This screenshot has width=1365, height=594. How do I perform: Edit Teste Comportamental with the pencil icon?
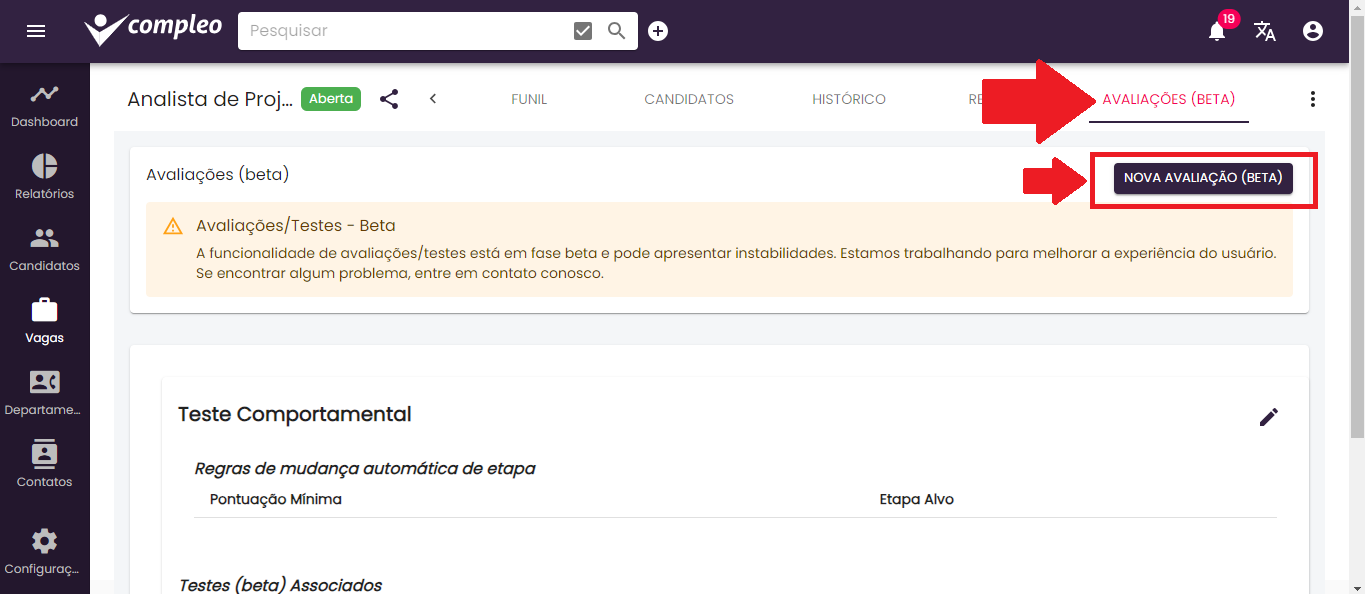[1268, 417]
